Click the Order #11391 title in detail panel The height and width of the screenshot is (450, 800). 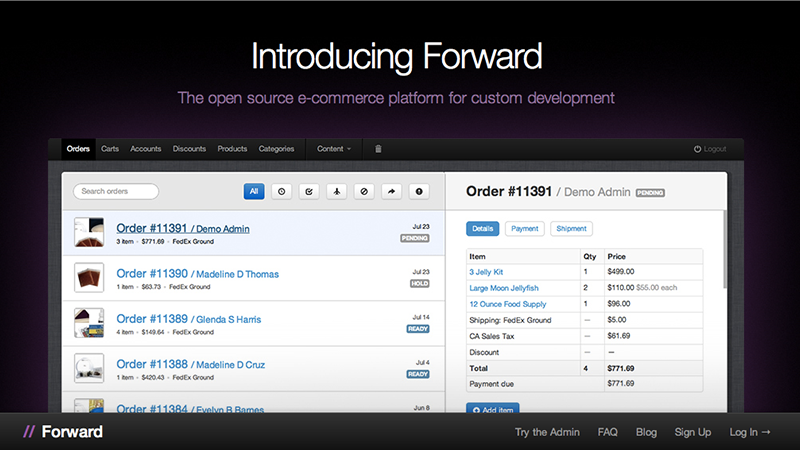click(x=509, y=192)
